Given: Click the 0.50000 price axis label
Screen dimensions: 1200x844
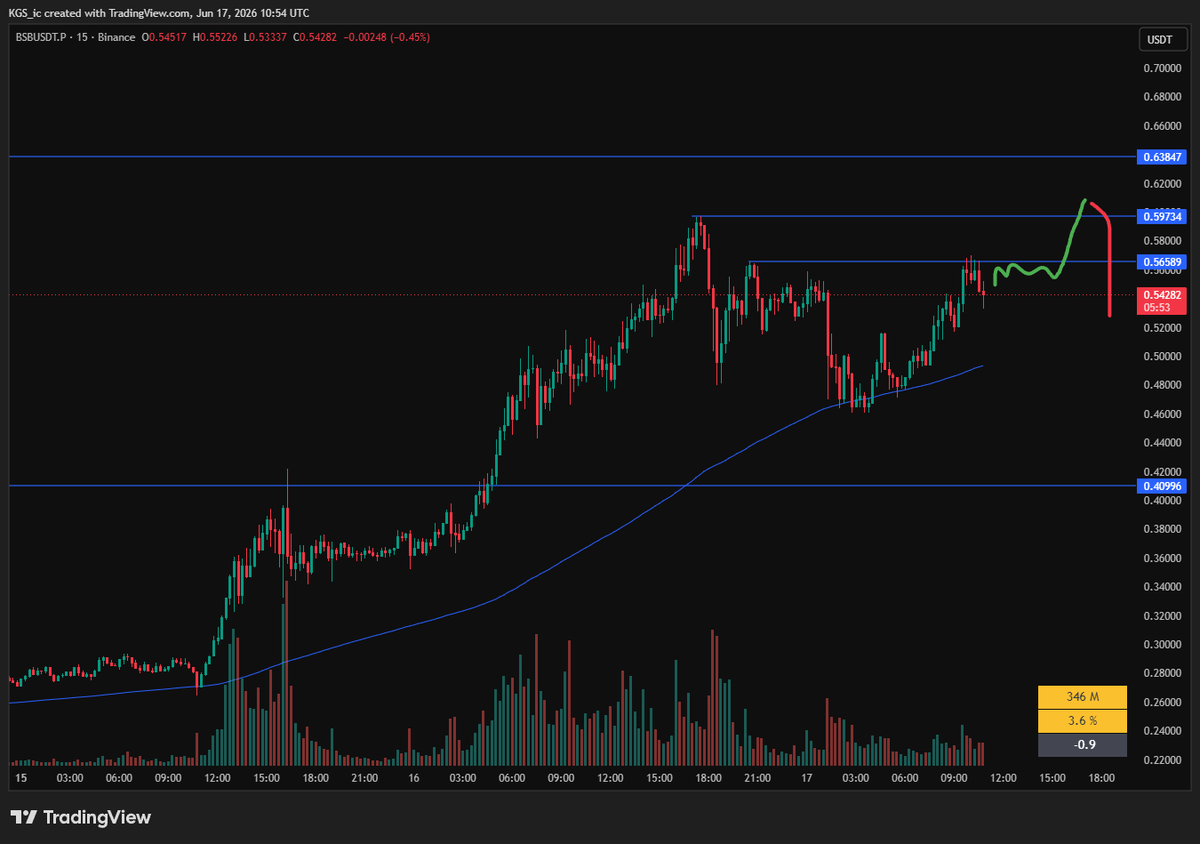Looking at the screenshot, I should [x=1162, y=357].
